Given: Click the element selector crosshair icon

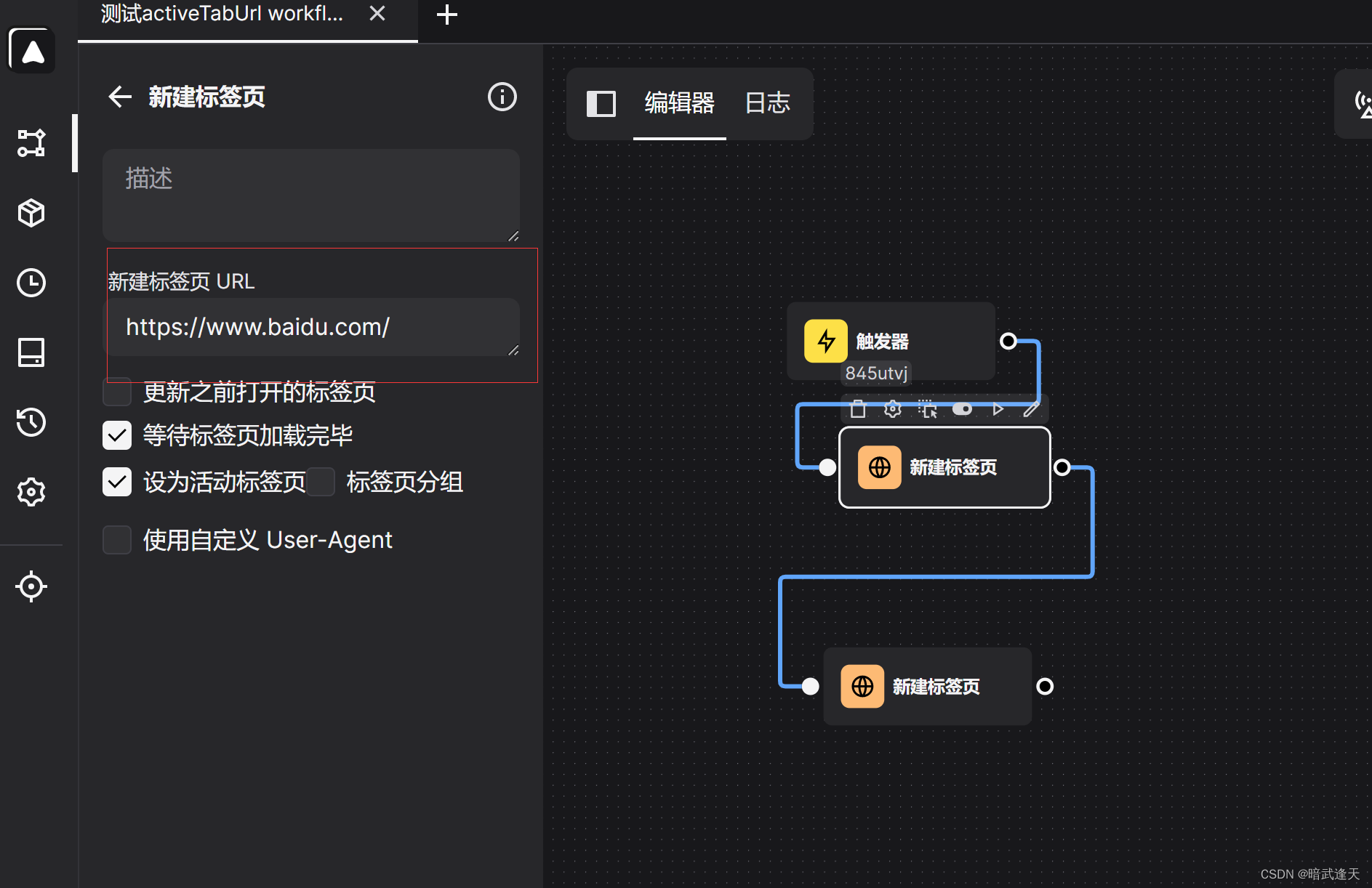Looking at the screenshot, I should (31, 586).
